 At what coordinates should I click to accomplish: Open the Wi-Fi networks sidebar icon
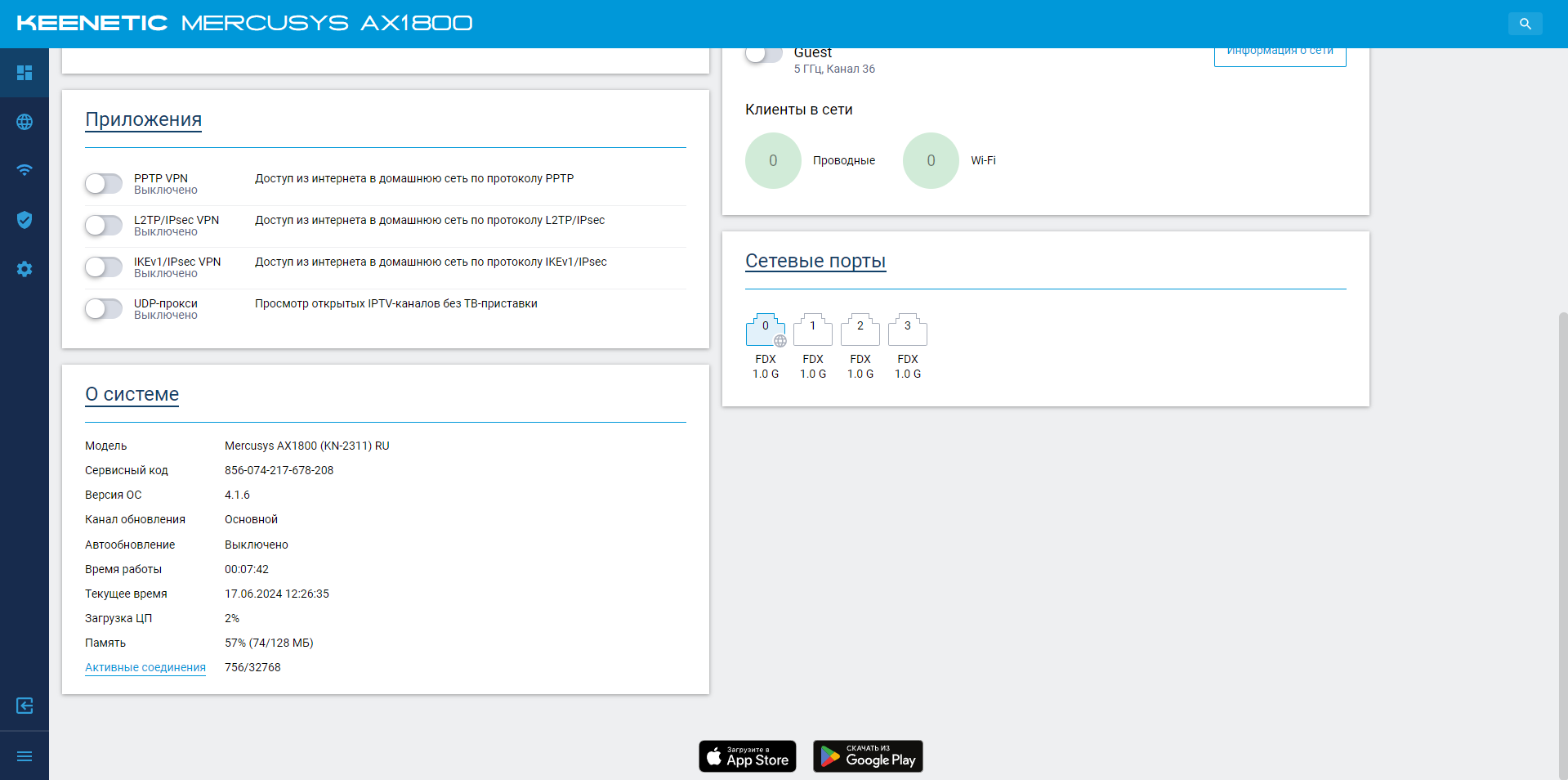click(25, 170)
